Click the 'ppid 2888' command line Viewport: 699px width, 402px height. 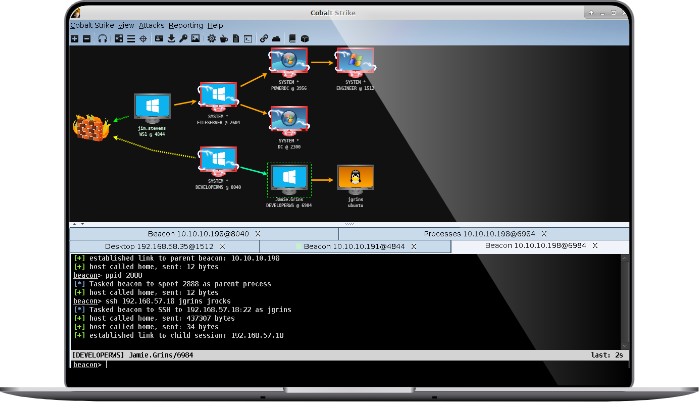coord(107,275)
